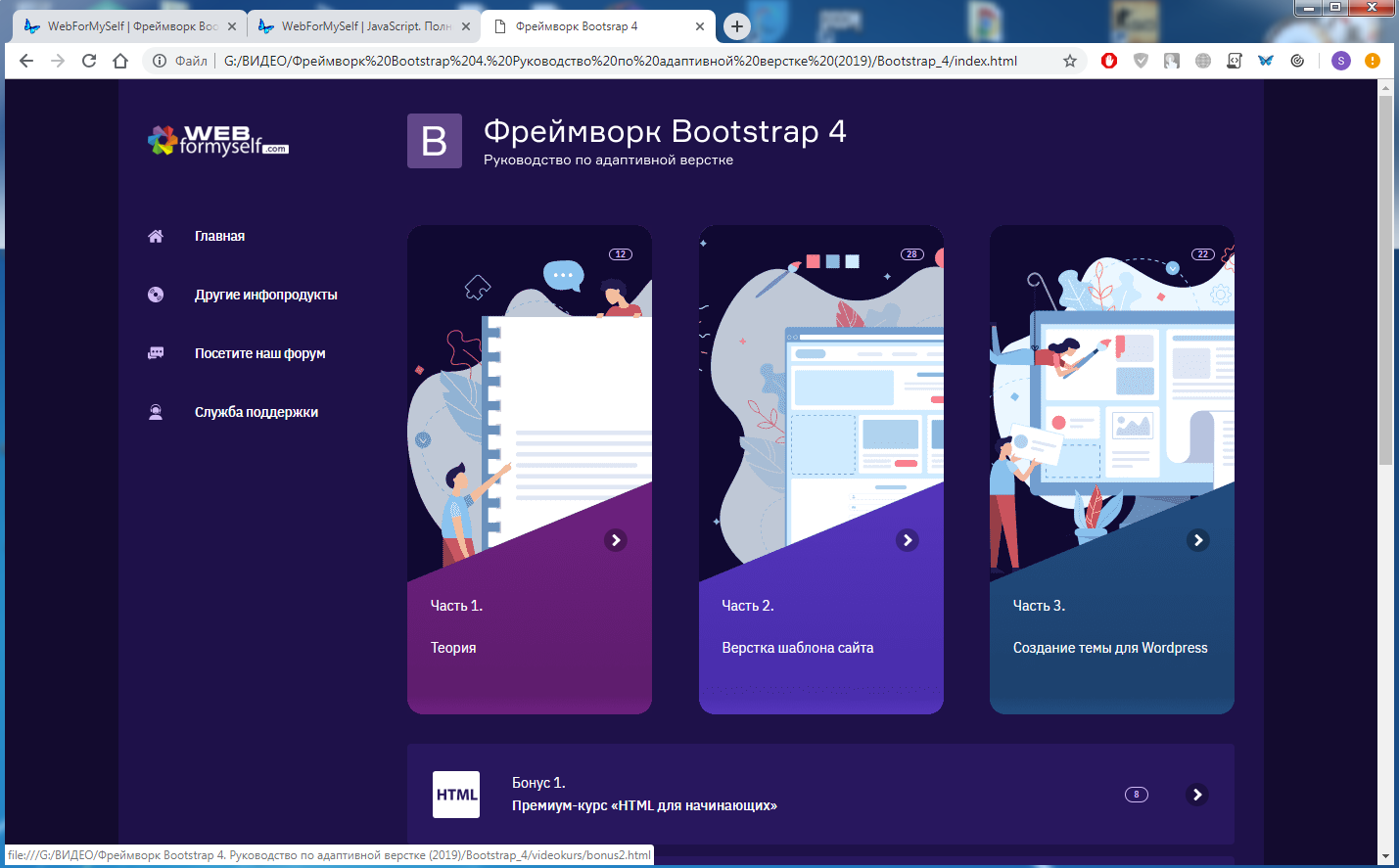Close the WebForMySelf JavaScript tab
The width and height of the screenshot is (1399, 868).
(466, 26)
